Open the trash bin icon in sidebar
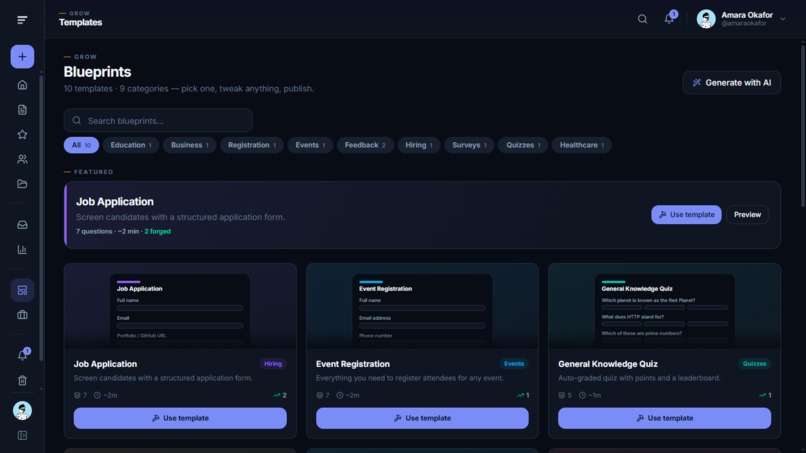Viewport: 806px width, 453px height. coord(22,380)
